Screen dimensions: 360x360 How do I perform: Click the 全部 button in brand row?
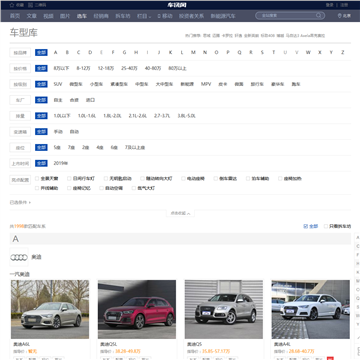[x=41, y=52]
